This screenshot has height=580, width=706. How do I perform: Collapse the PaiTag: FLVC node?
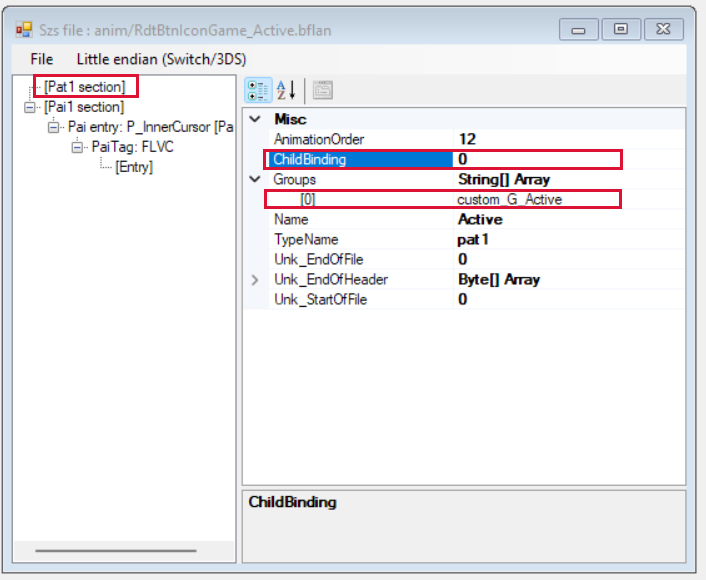pyautogui.click(x=77, y=147)
